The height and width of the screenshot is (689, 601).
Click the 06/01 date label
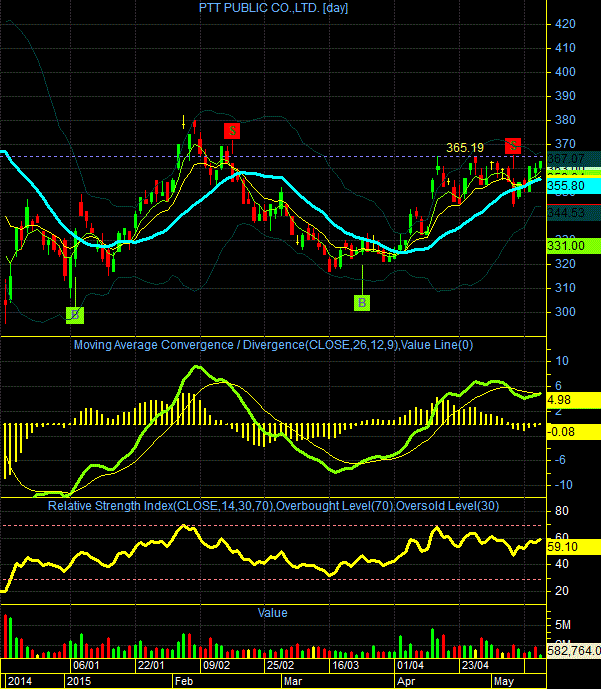tap(86, 665)
